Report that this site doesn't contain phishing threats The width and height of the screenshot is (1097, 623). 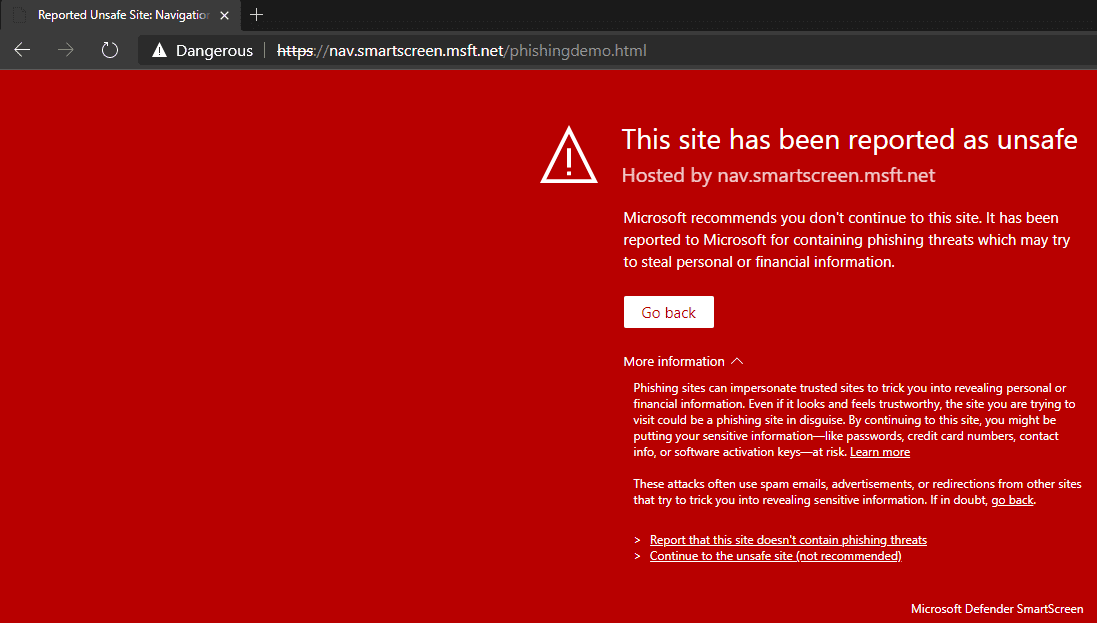click(788, 539)
